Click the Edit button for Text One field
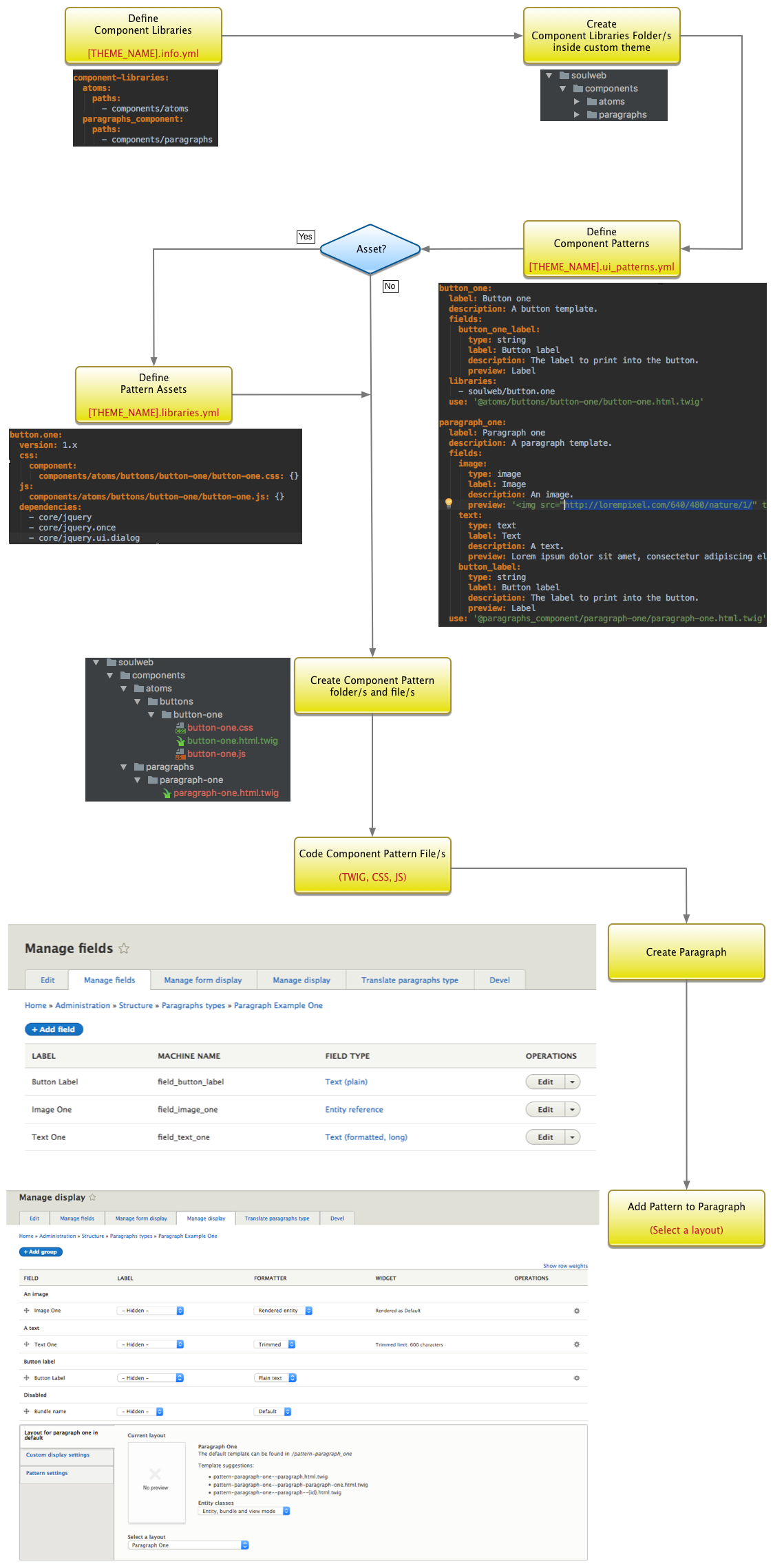The image size is (773, 1568). (x=545, y=1137)
